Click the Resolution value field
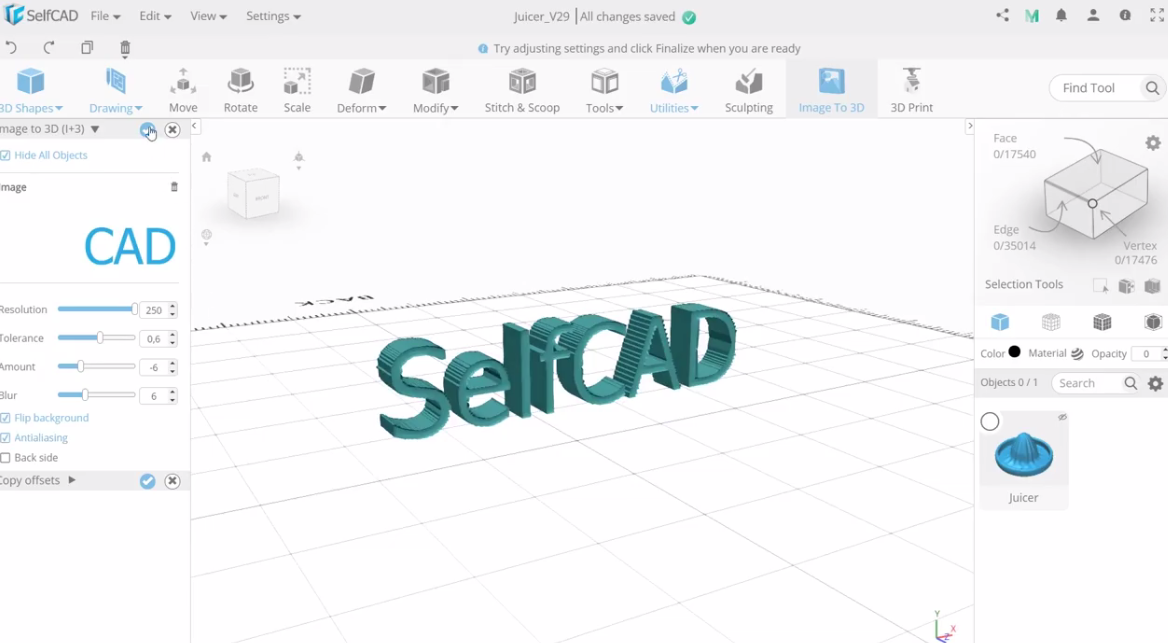 pos(154,310)
